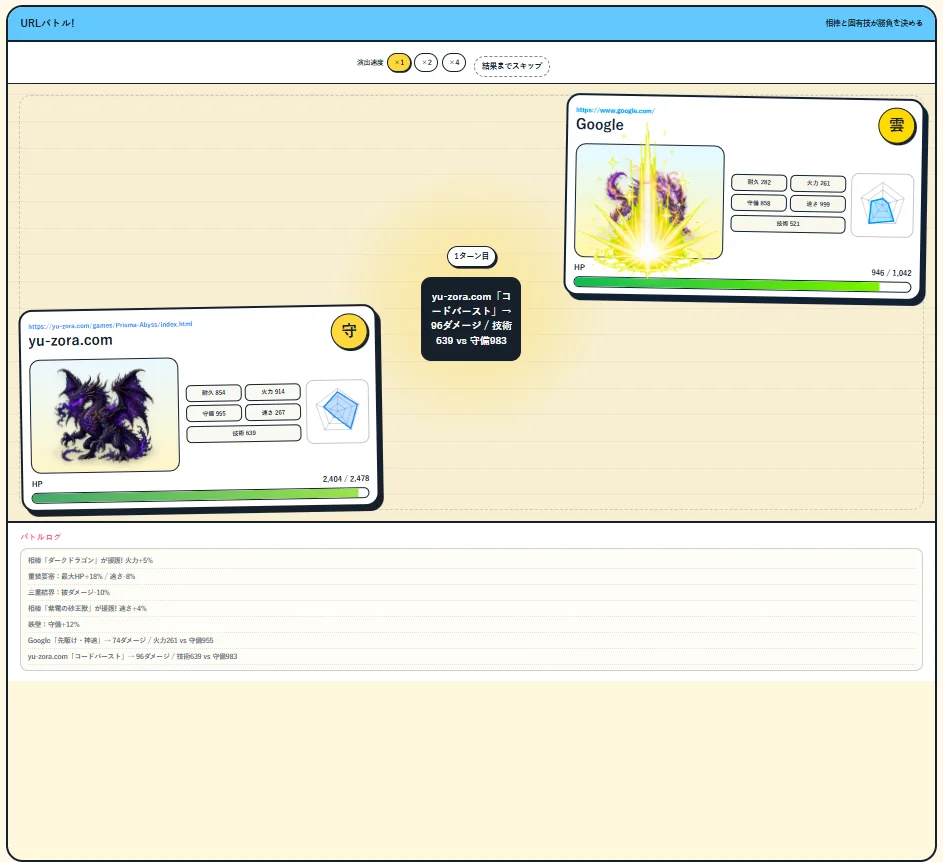The image size is (943, 862).
Task: Click the 速さ 999 stat on Google card
Action: tap(818, 204)
